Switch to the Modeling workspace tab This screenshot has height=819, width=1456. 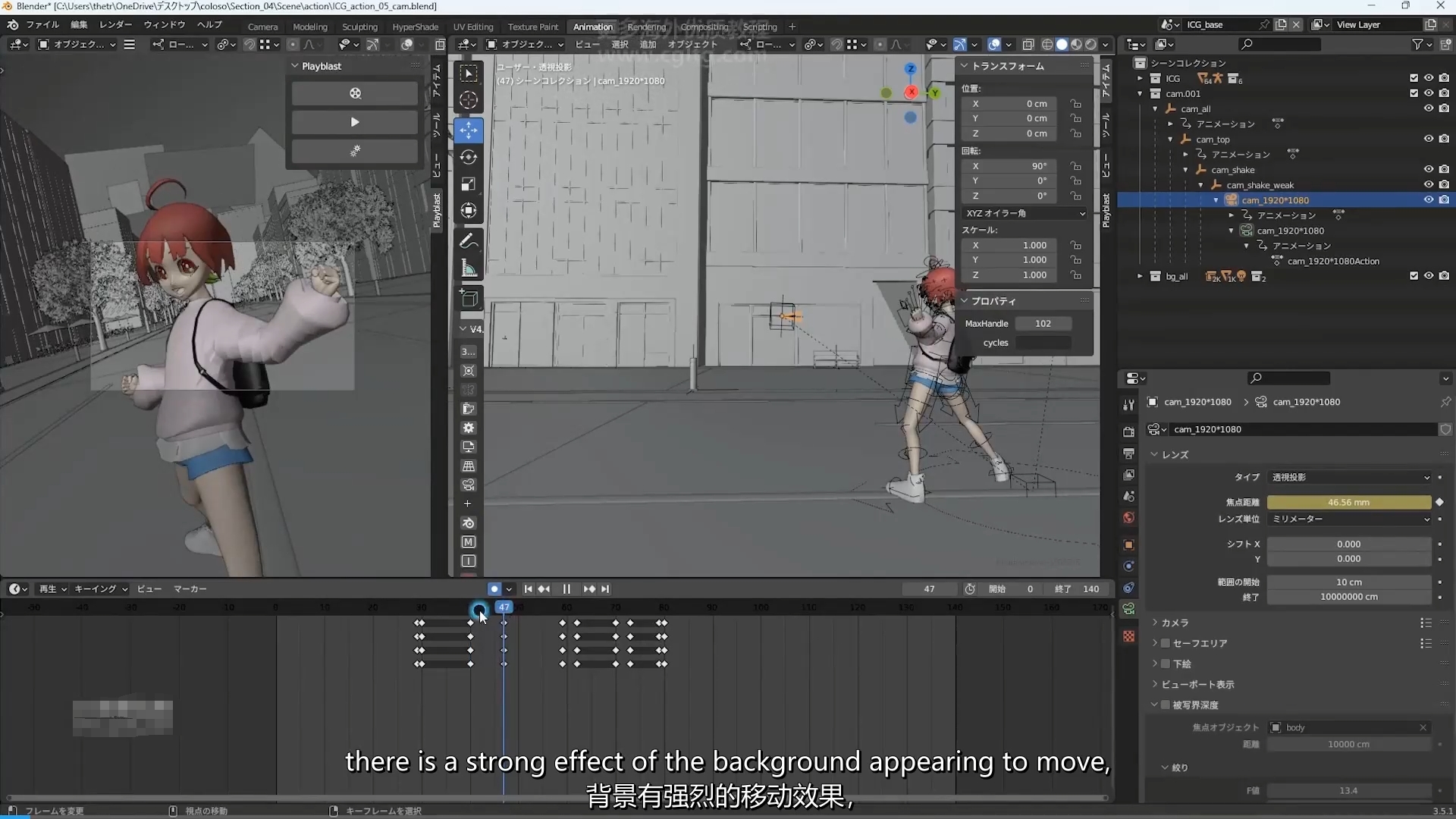[310, 27]
